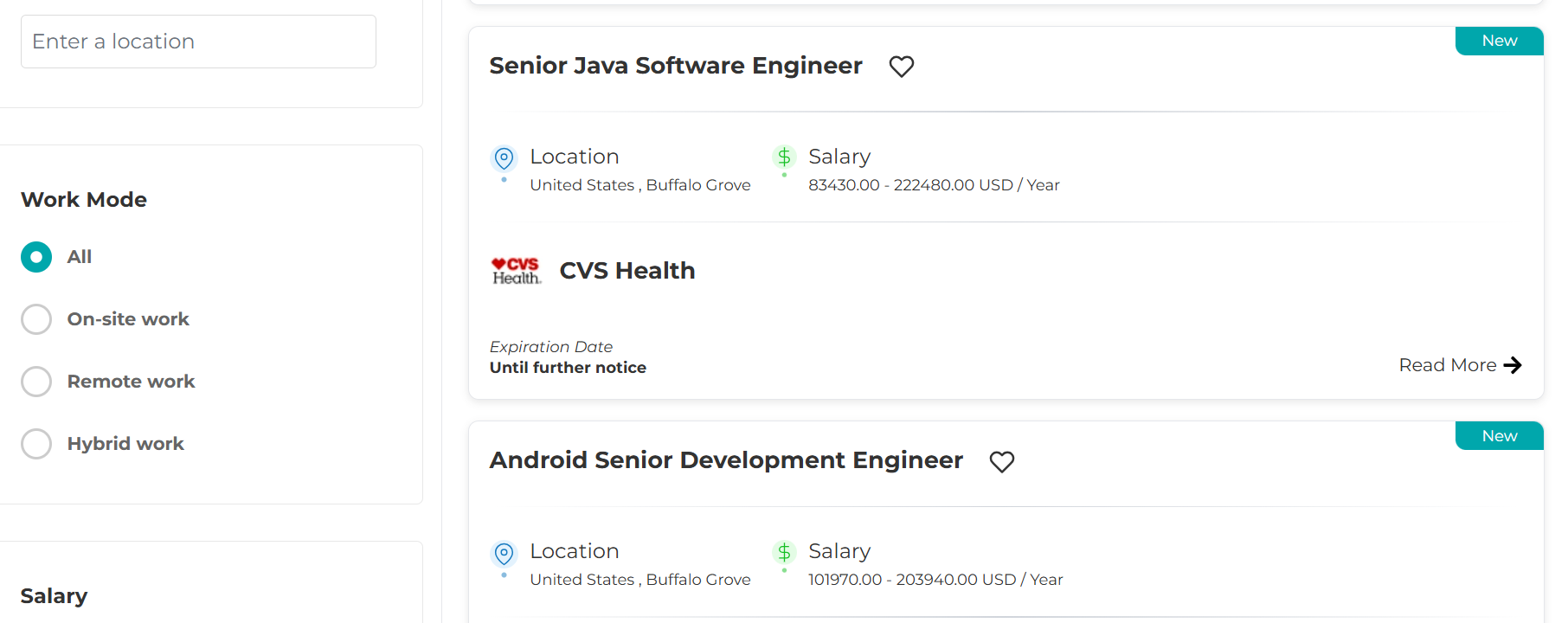The height and width of the screenshot is (623, 1568).
Task: Select the Remote work radio button
Action: point(36,382)
